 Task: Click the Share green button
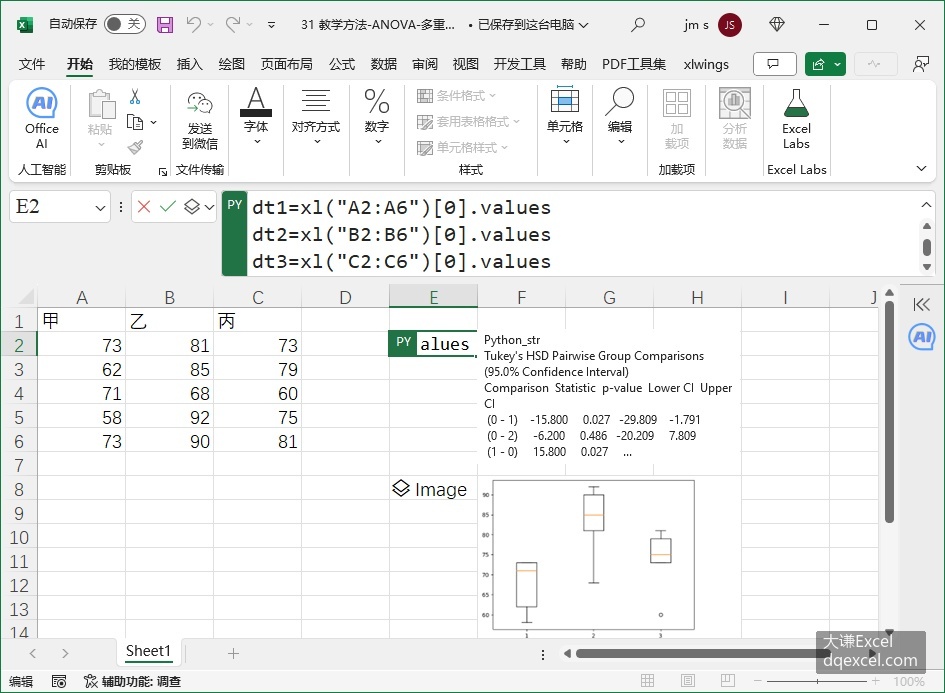coord(818,64)
